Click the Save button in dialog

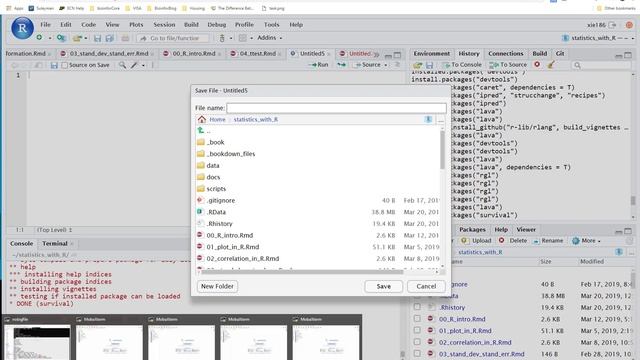click(383, 286)
